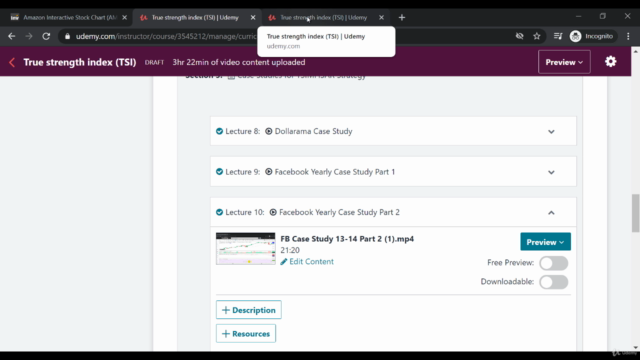640x360 pixels.
Task: Bookmark this page with the star icon
Action: 537,36
